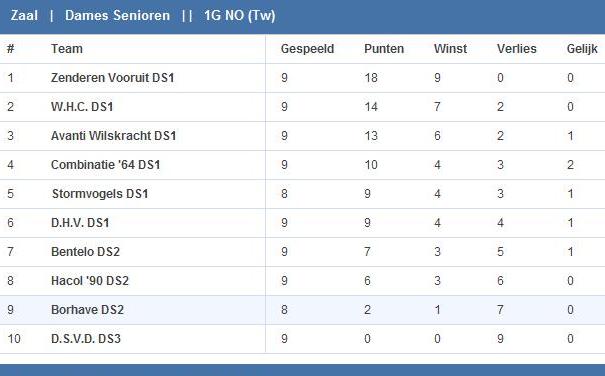The height and width of the screenshot is (376, 605).
Task: Select the W.H.C. DS1 team row
Action: (x=302, y=107)
